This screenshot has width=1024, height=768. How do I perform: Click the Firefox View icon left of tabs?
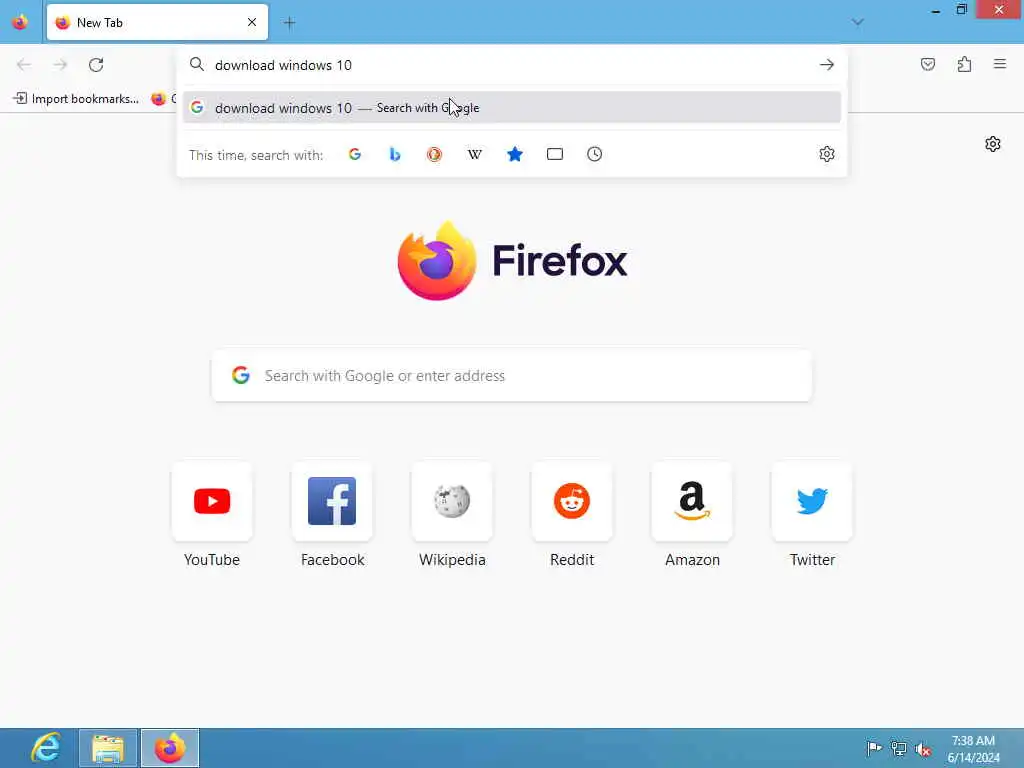point(20,22)
